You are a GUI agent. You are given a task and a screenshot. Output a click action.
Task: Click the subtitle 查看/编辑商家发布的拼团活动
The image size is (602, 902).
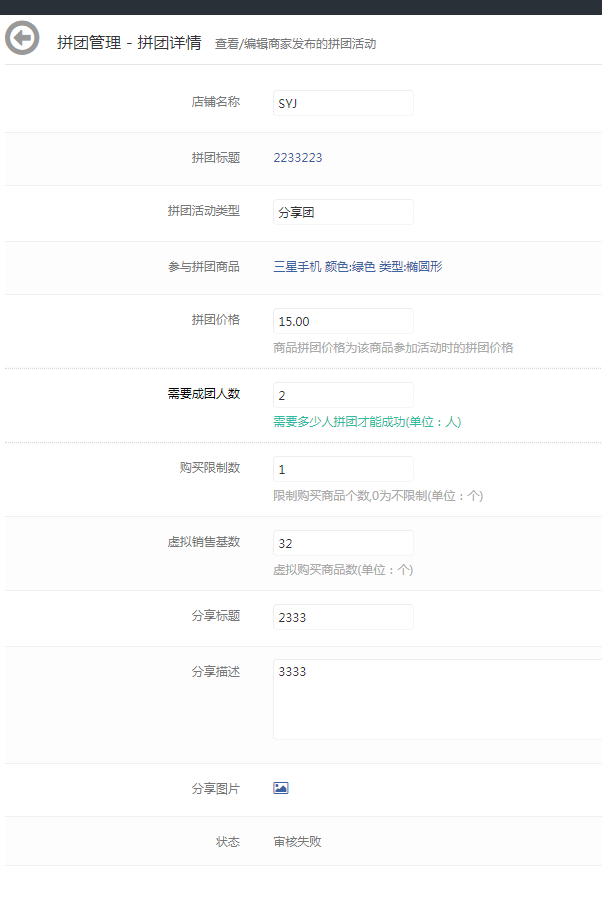click(295, 44)
